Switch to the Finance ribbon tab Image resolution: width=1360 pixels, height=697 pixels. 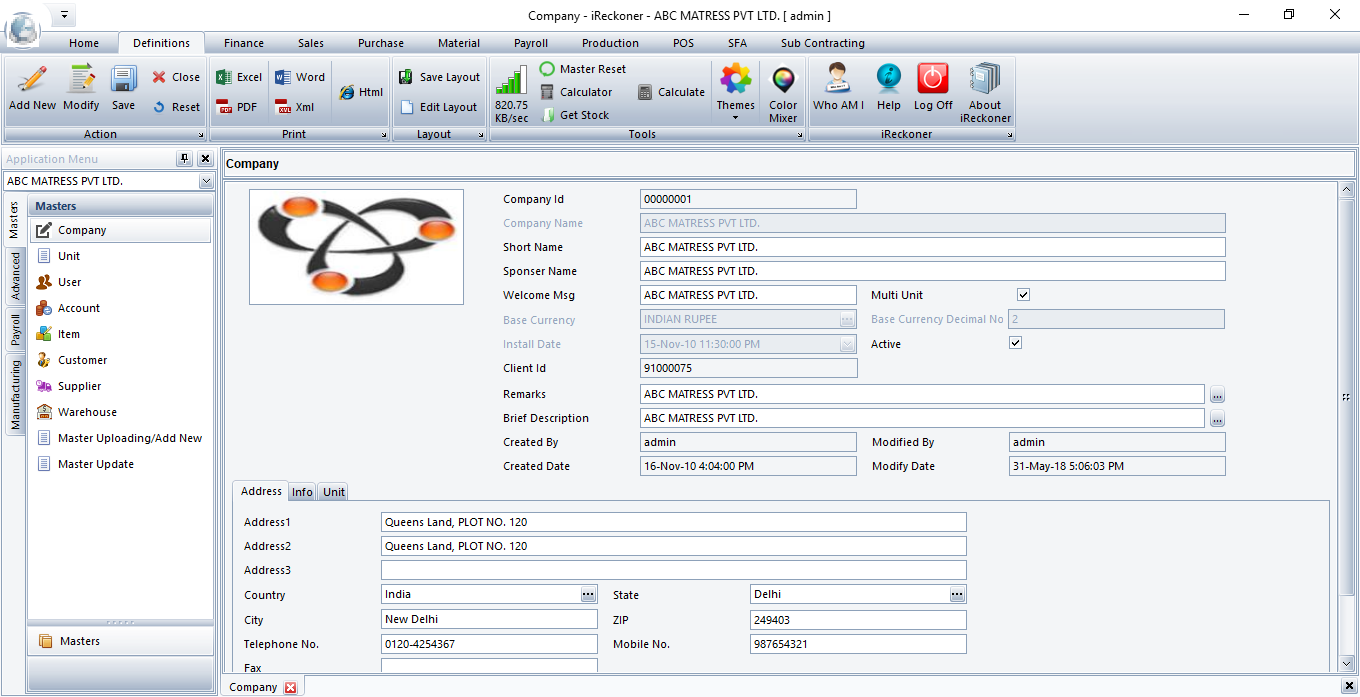[244, 43]
